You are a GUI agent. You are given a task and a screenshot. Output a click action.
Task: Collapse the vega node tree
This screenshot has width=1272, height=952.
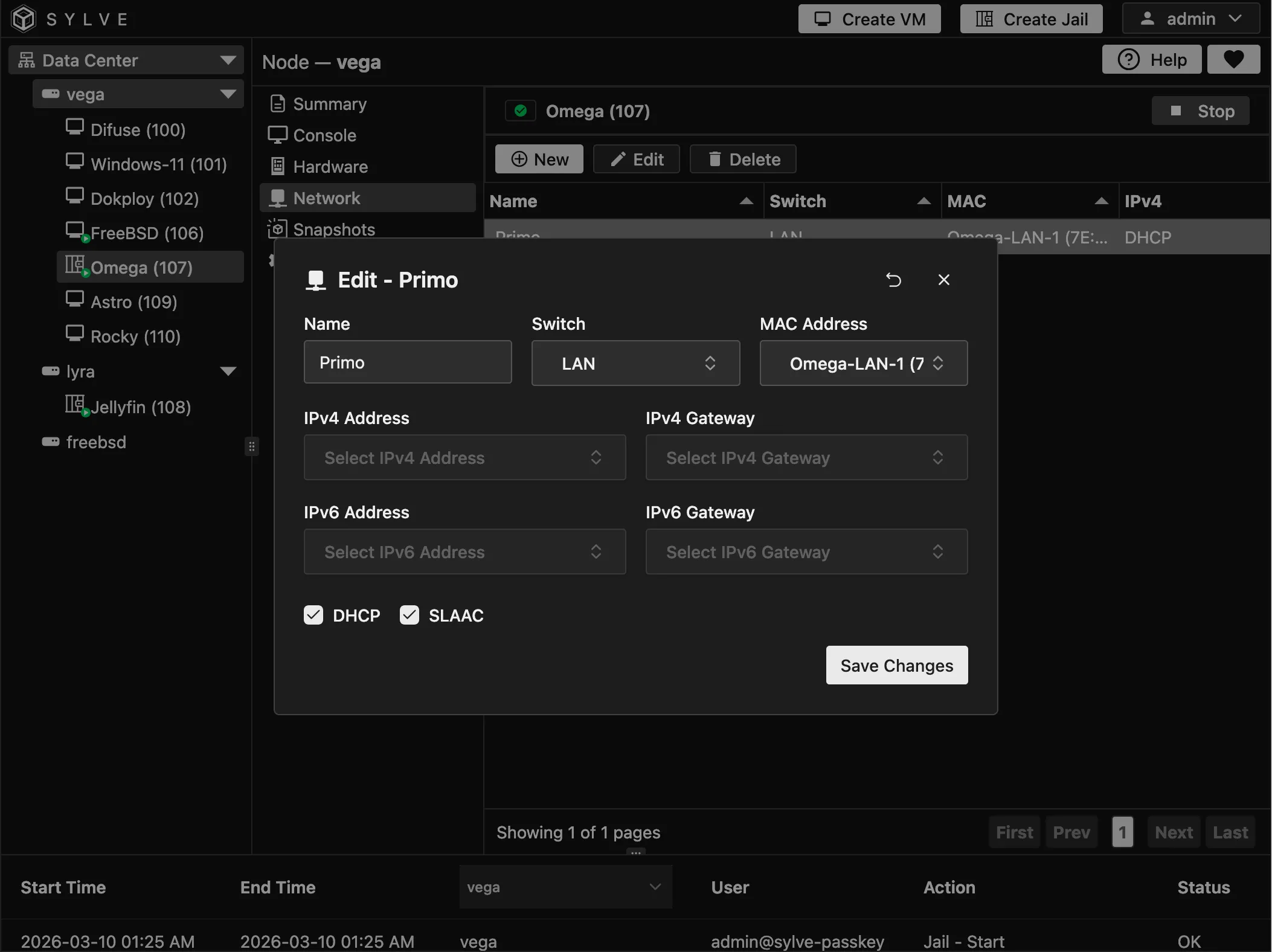[228, 94]
